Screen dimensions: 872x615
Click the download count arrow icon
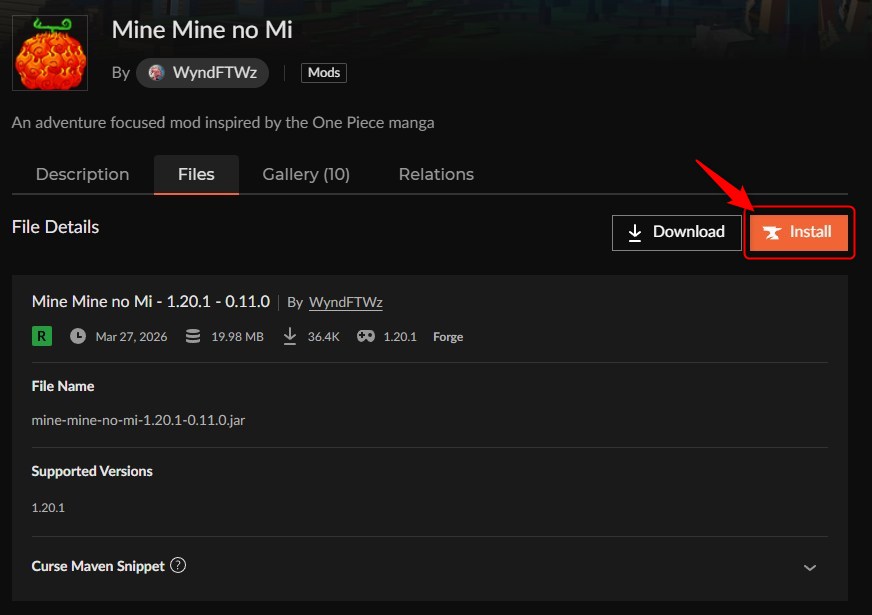290,336
